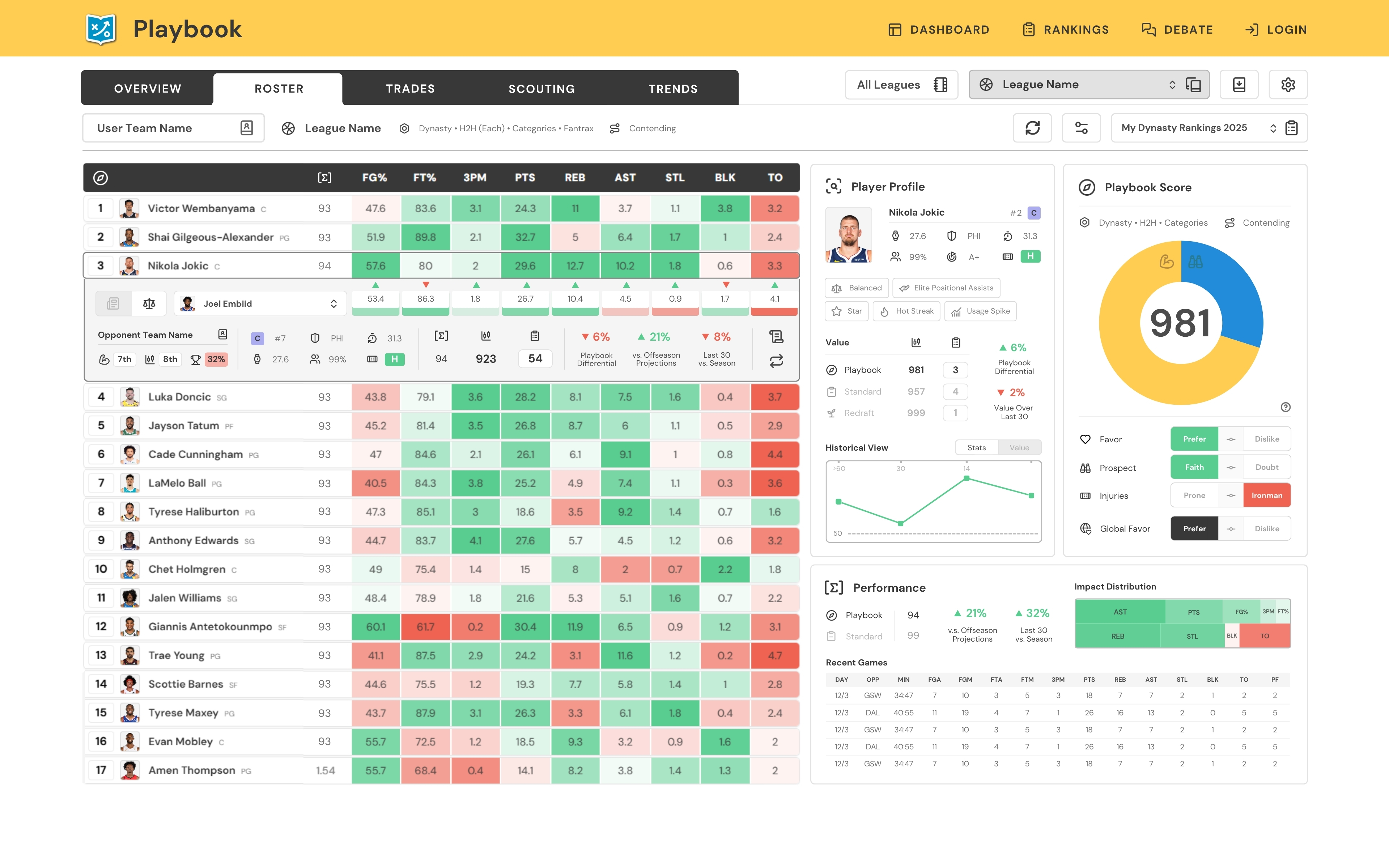Open Debate from top navigation
The image size is (1389, 868).
1177,29
